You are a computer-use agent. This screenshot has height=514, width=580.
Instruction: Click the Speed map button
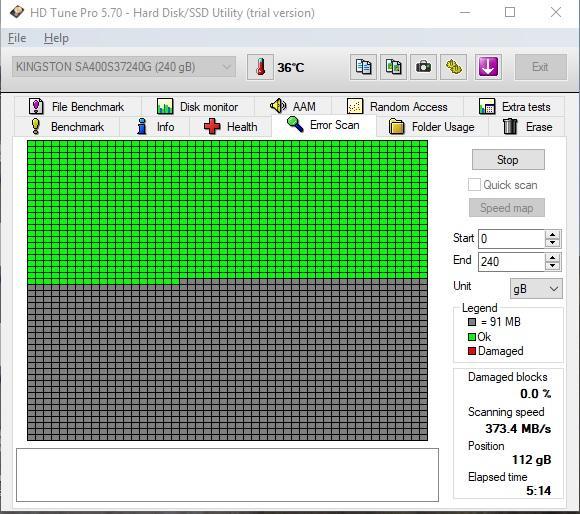coord(507,208)
